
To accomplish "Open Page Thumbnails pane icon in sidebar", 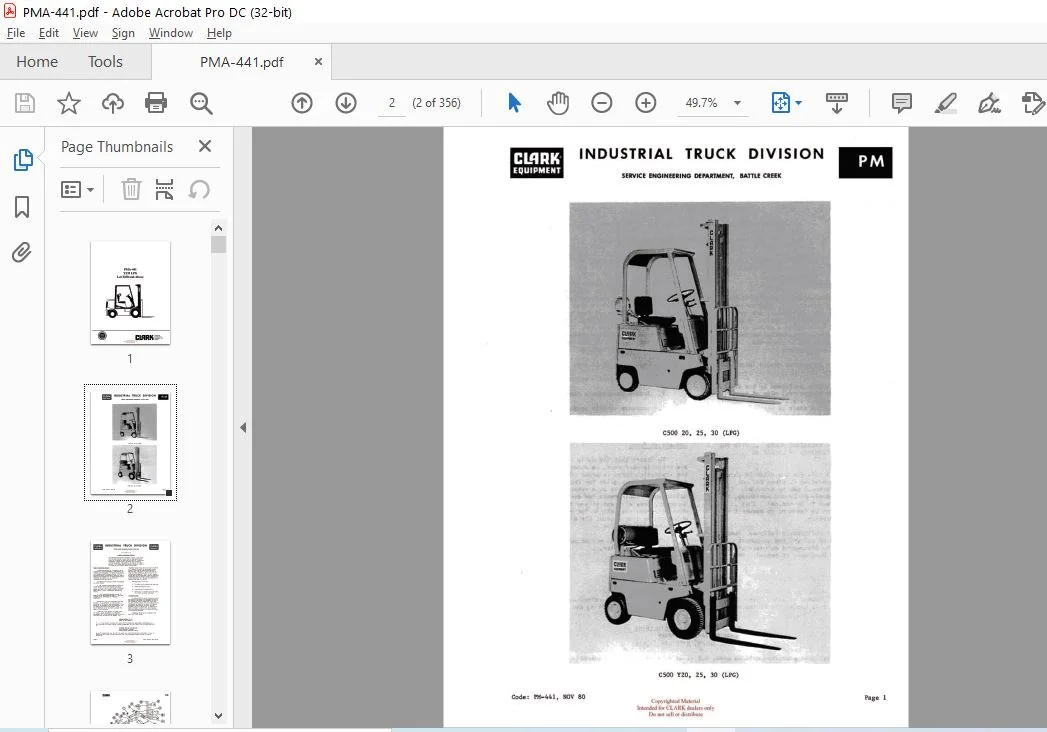I will (x=23, y=160).
